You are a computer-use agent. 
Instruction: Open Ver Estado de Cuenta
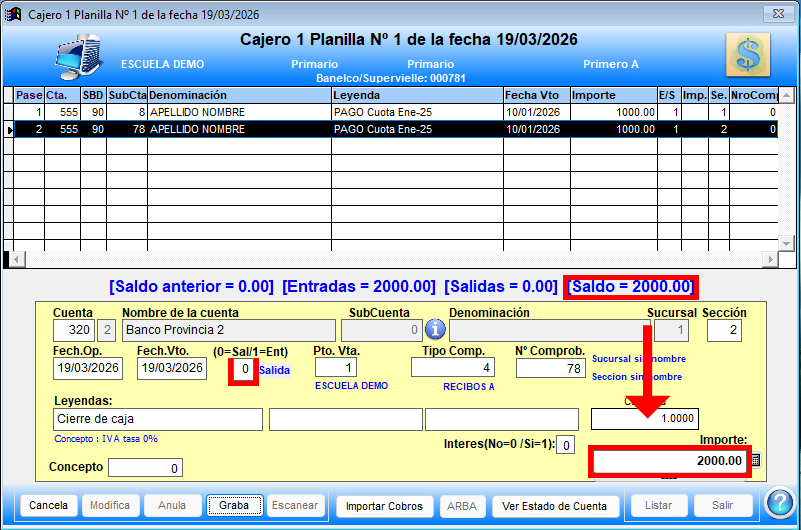coord(554,506)
